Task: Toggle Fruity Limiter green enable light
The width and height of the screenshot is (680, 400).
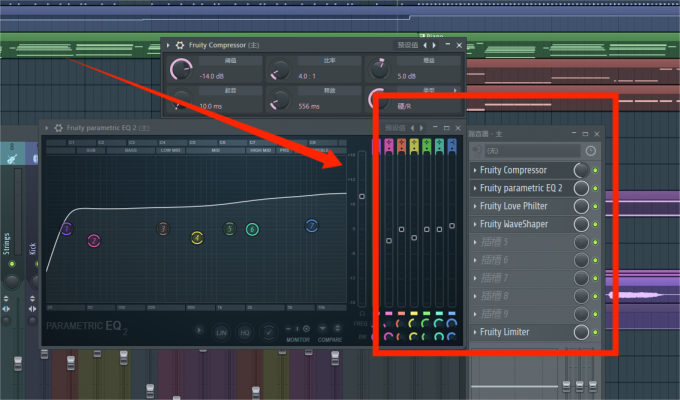Action: (x=595, y=332)
